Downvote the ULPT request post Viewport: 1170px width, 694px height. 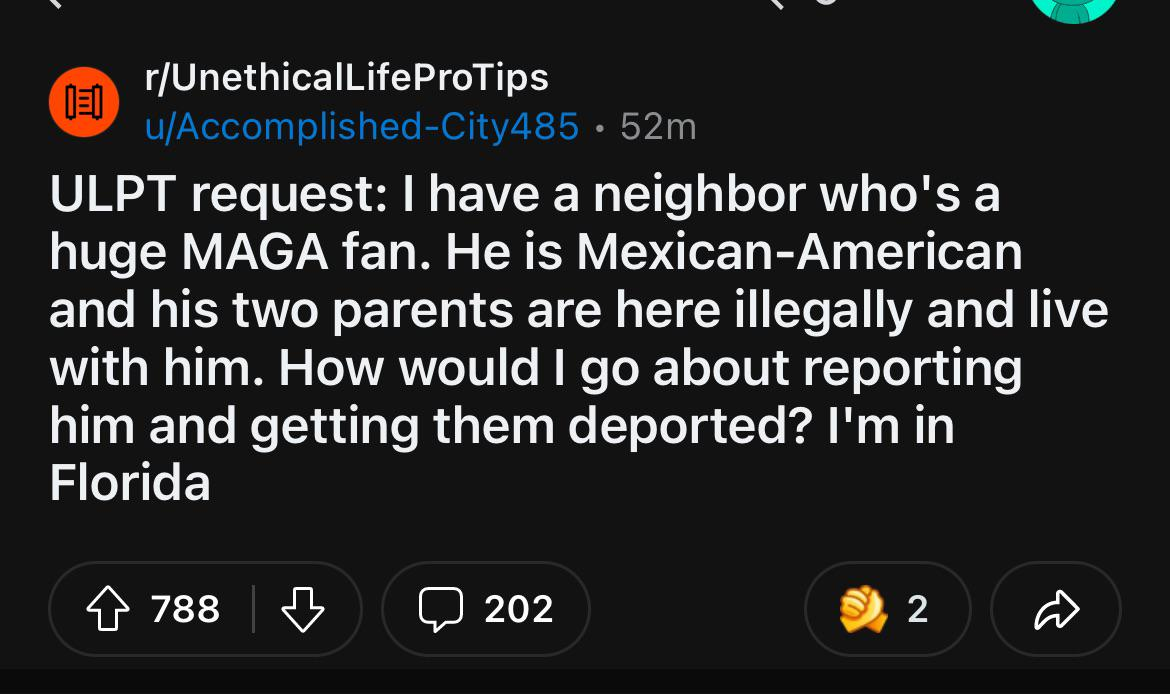tap(300, 608)
